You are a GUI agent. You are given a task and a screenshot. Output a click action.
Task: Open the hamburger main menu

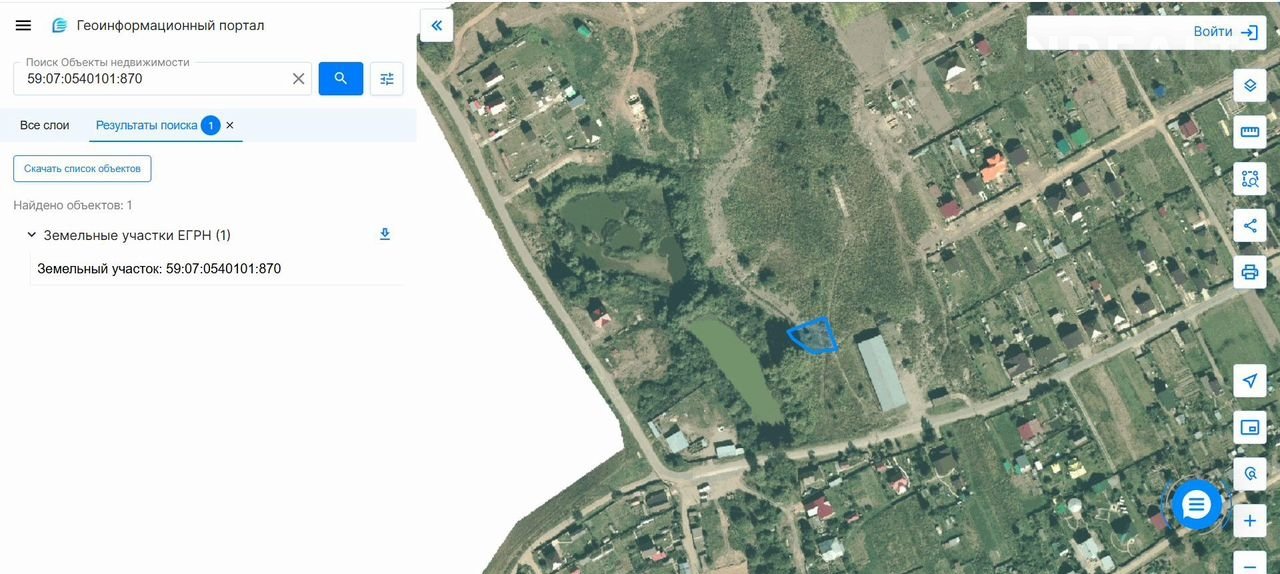tap(23, 25)
